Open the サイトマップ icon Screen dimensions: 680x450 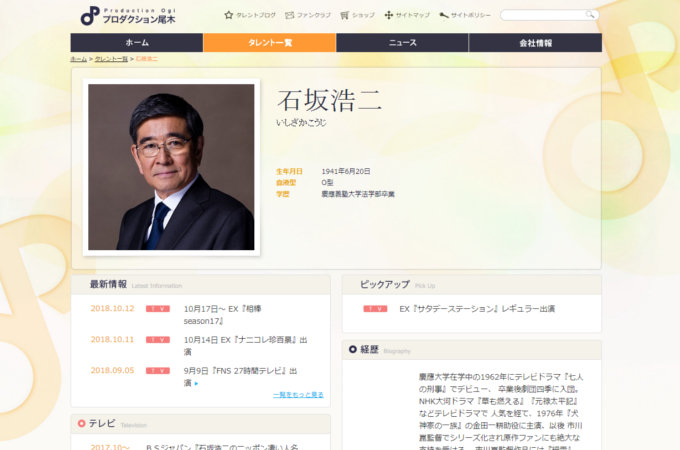point(389,15)
